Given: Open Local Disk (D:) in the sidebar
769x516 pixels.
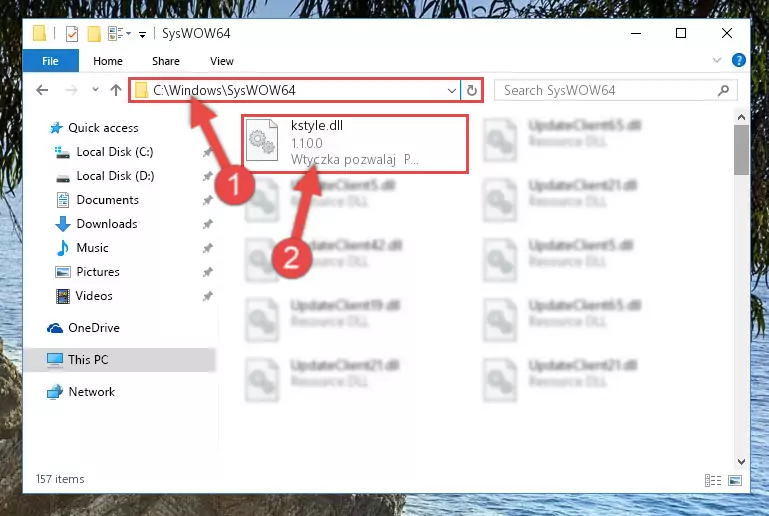Looking at the screenshot, I should click(104, 176).
